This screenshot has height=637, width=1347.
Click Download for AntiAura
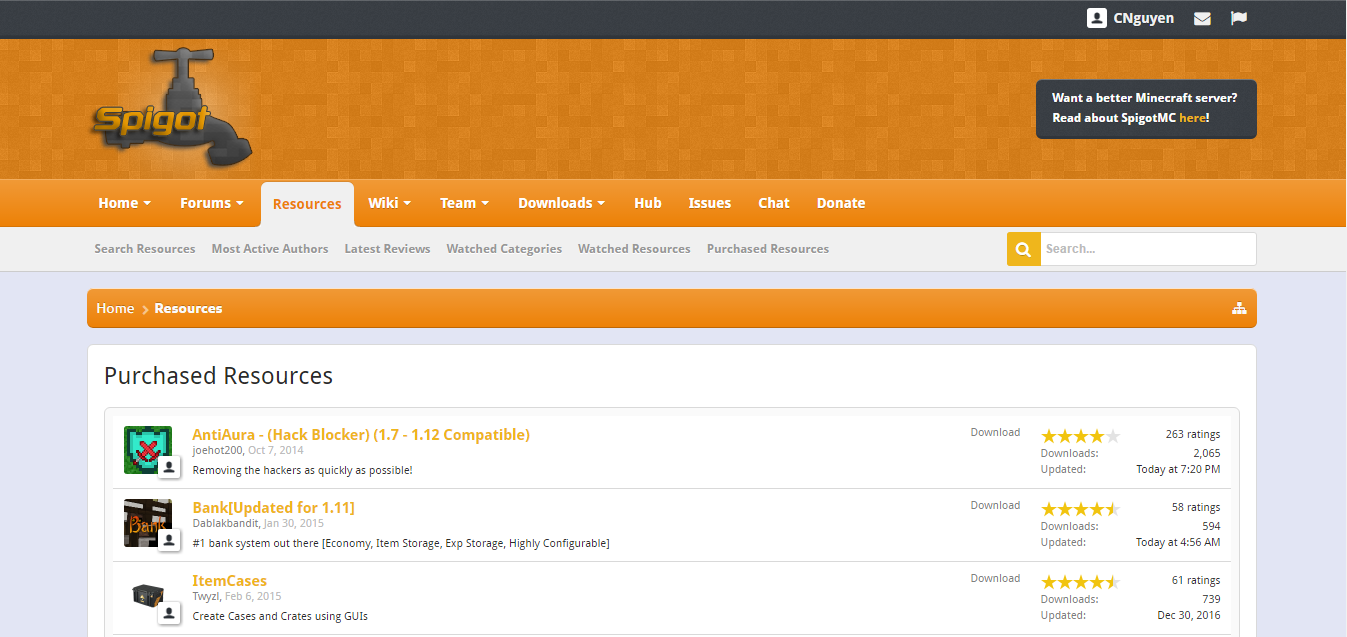[995, 432]
